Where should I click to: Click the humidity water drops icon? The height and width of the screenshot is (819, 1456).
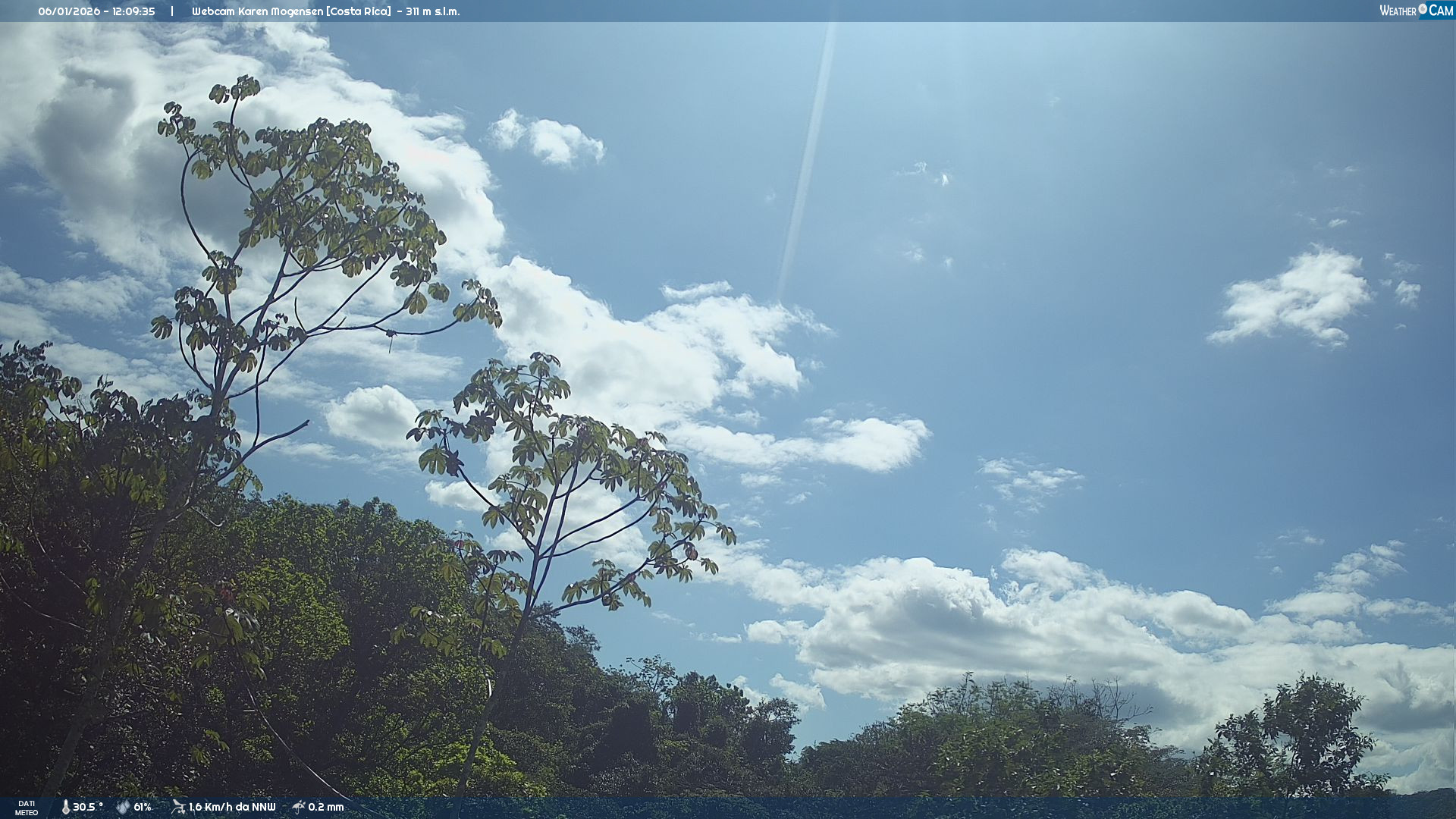coord(123,807)
